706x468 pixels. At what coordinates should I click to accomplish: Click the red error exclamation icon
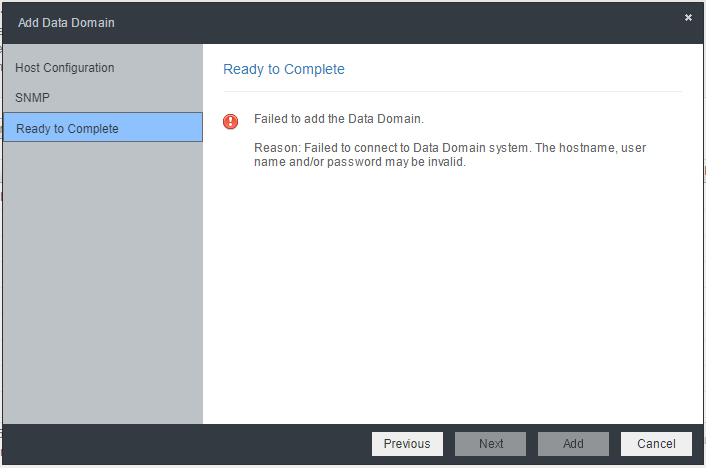click(x=230, y=121)
